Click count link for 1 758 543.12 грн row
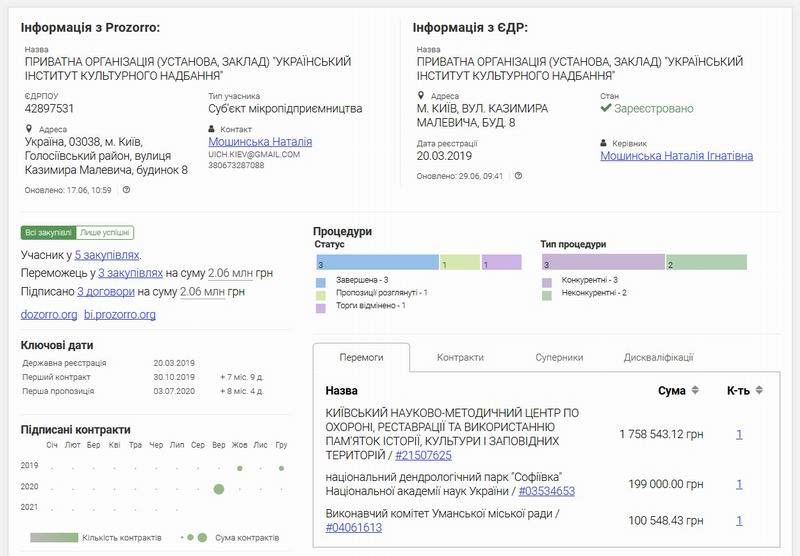800x556 pixels. pos(739,435)
